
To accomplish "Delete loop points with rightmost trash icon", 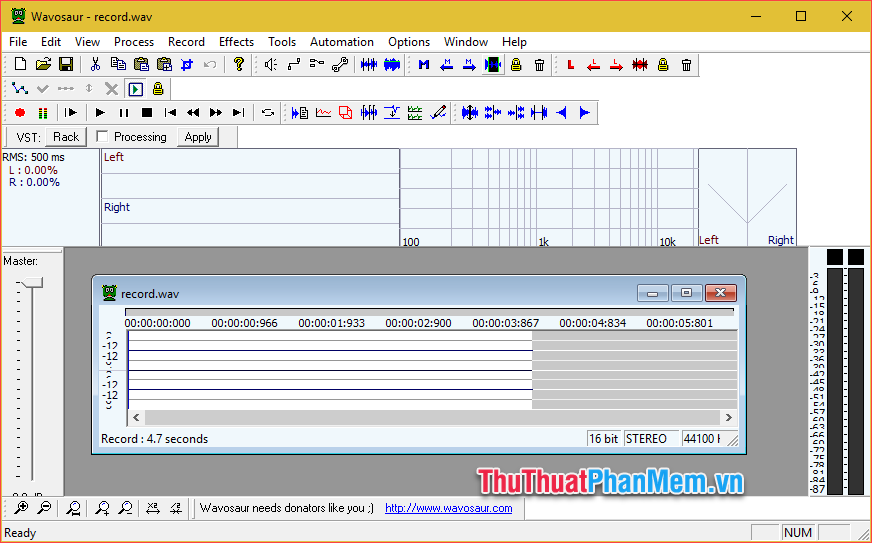I will click(686, 65).
